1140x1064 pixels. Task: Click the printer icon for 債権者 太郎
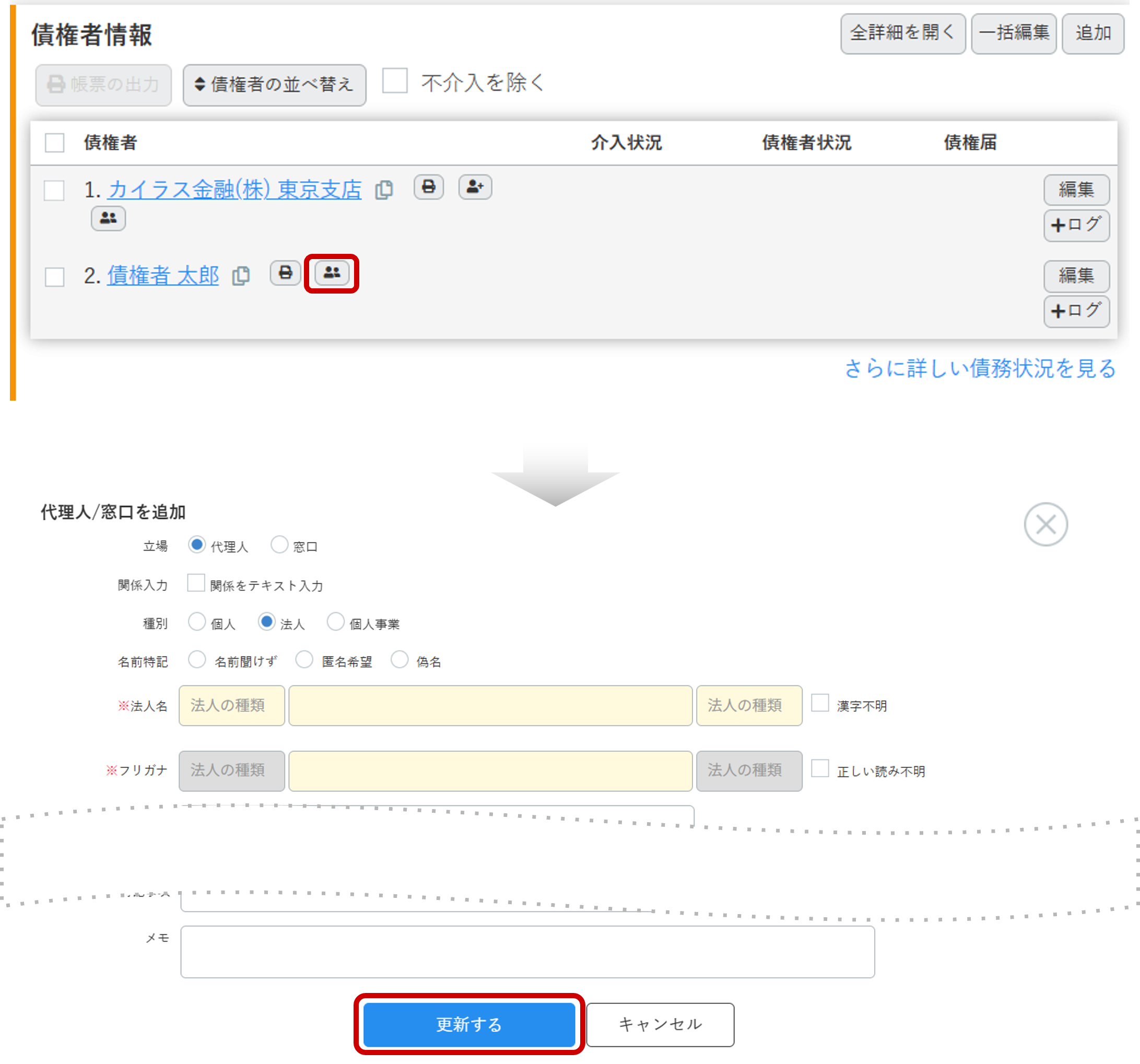(x=285, y=273)
